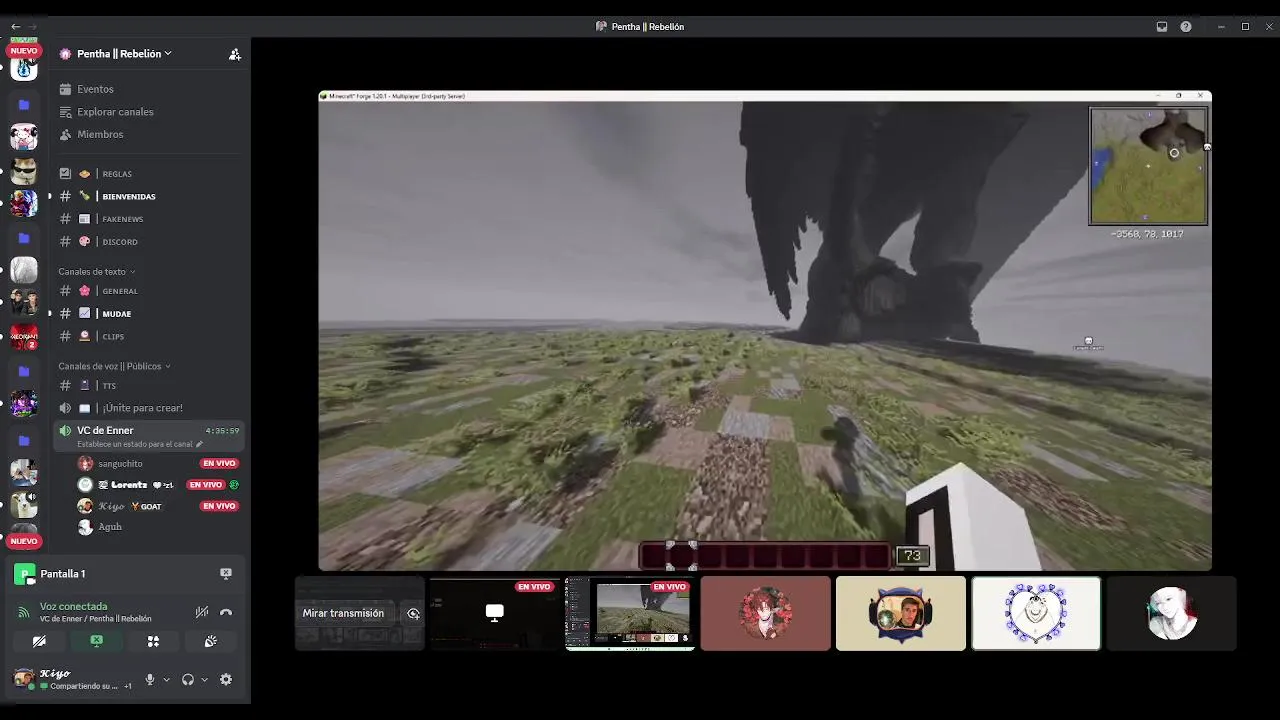Click the top NUEVO unread indicator
Image resolution: width=1280 pixels, height=720 pixels.
click(24, 50)
